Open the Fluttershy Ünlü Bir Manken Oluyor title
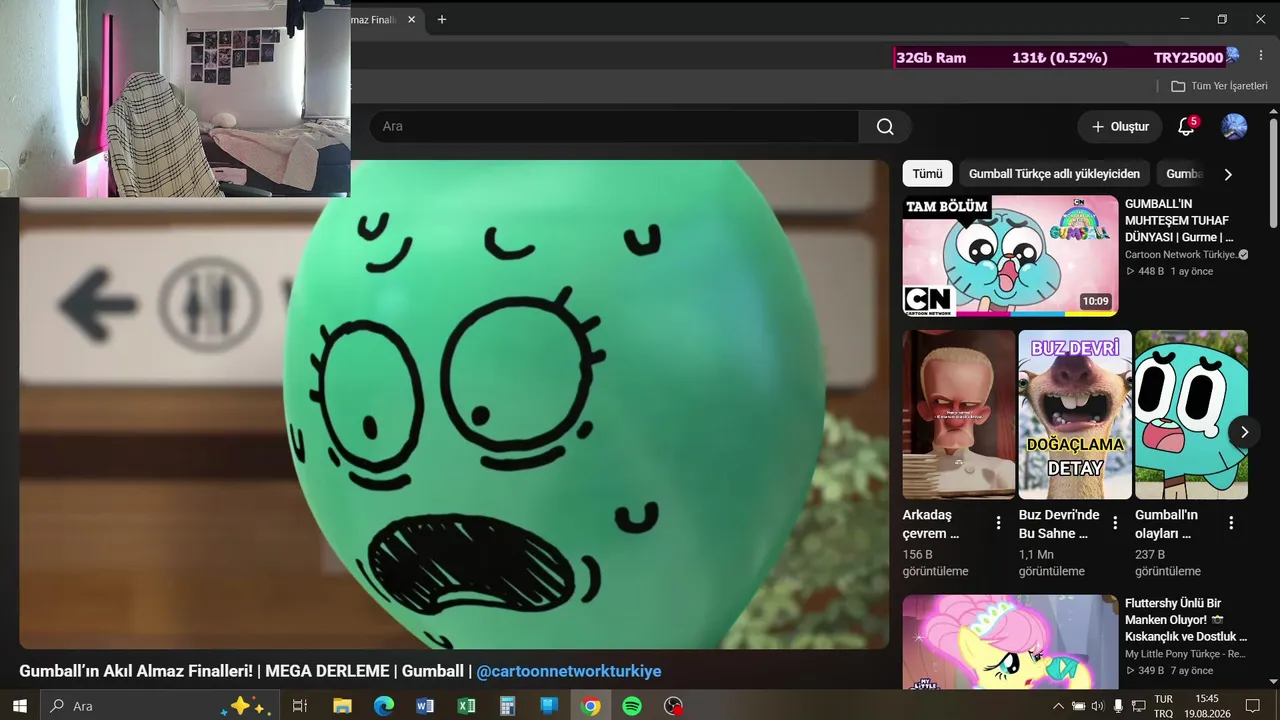This screenshot has width=1280, height=720. (x=1187, y=620)
